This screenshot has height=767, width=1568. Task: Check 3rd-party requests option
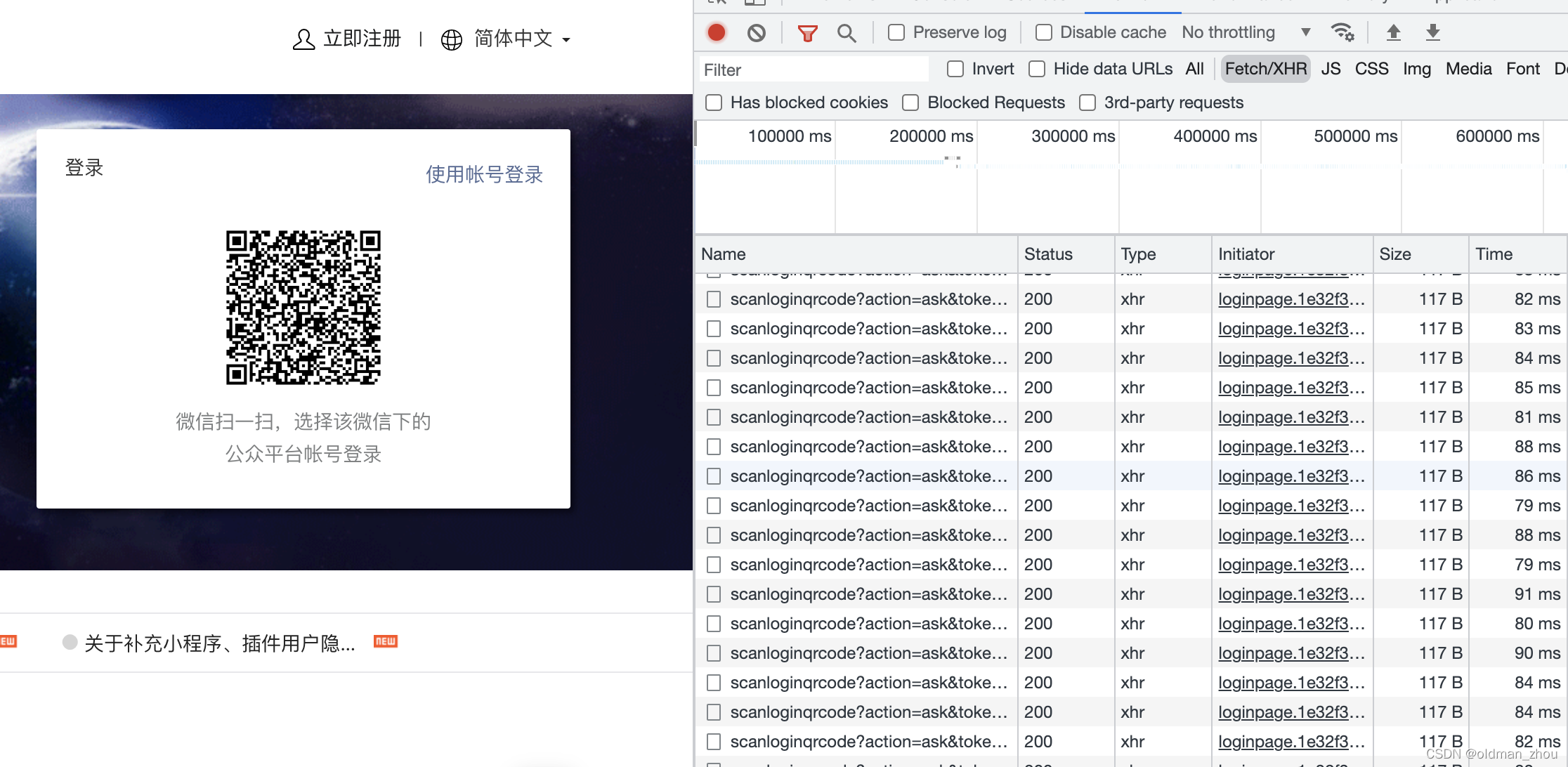point(1087,103)
